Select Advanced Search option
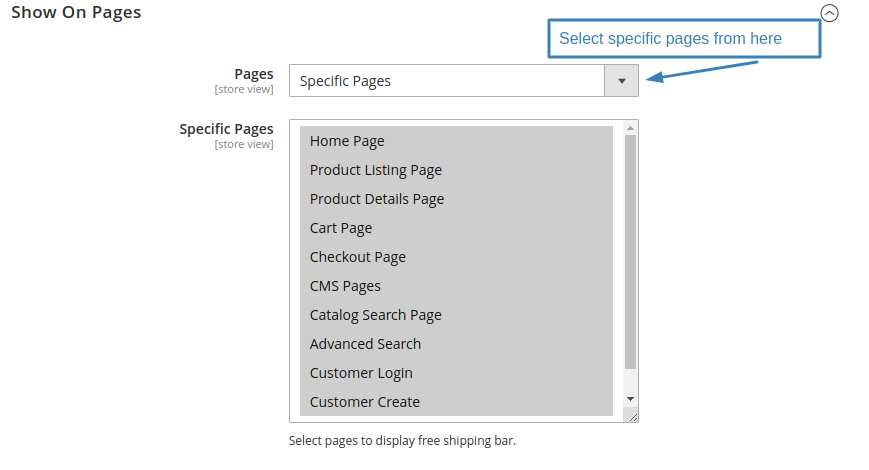Screen dimensions: 869x470 [x=456, y=344]
